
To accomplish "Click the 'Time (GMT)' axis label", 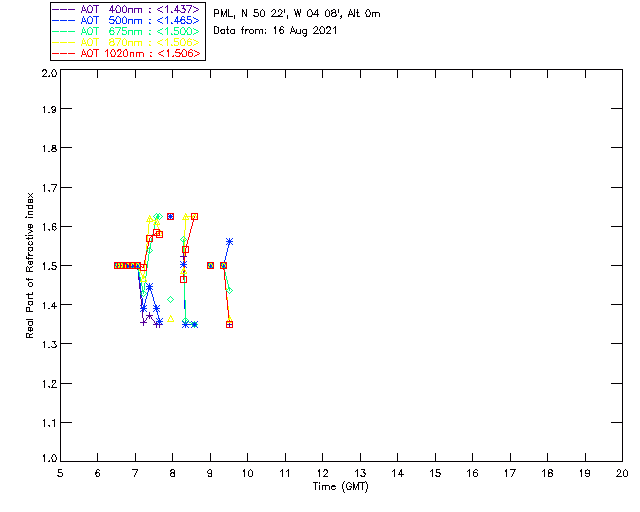I will click(x=340, y=487).
